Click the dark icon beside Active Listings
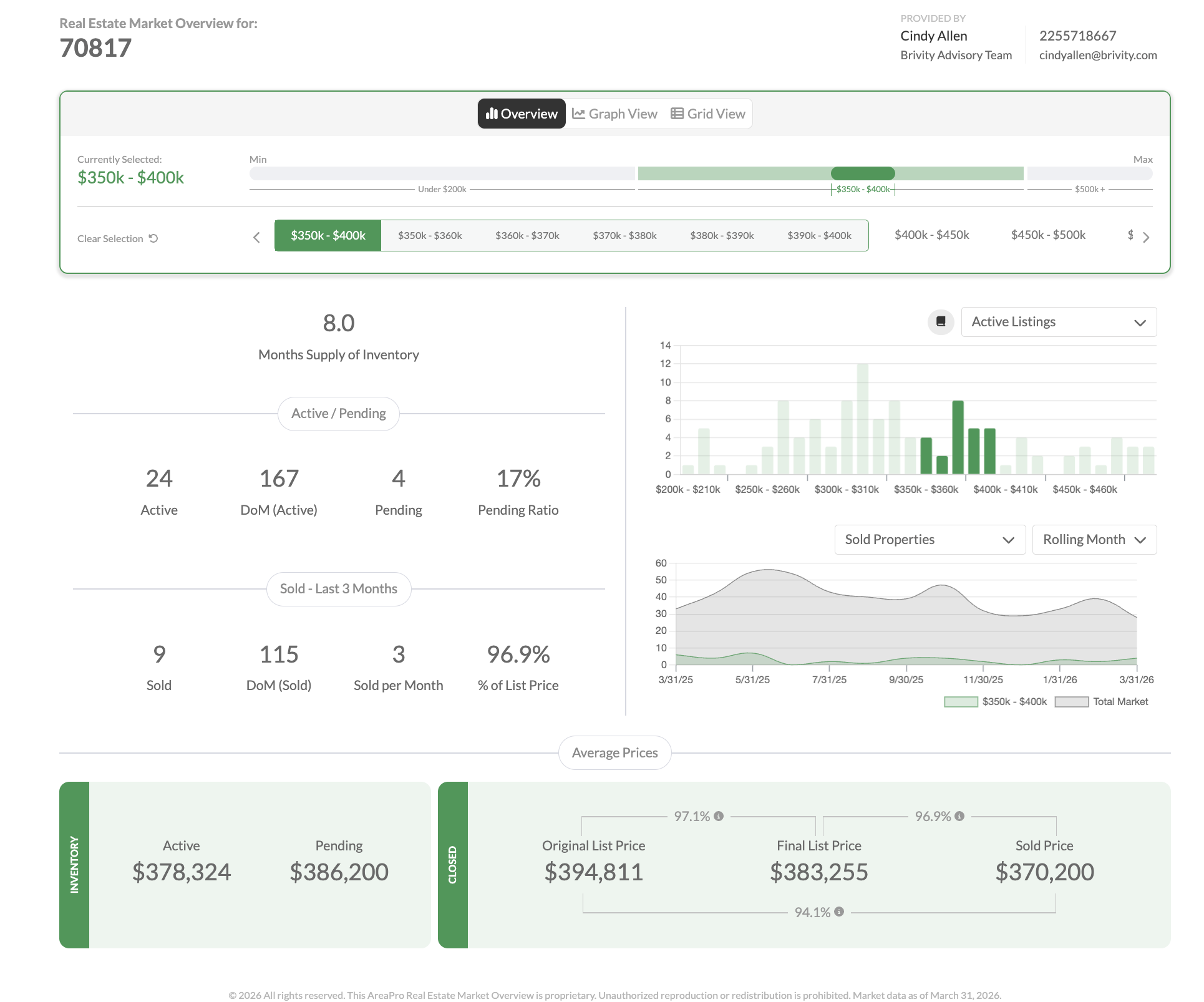Screen dimensions: 1204x1002 click(x=941, y=322)
